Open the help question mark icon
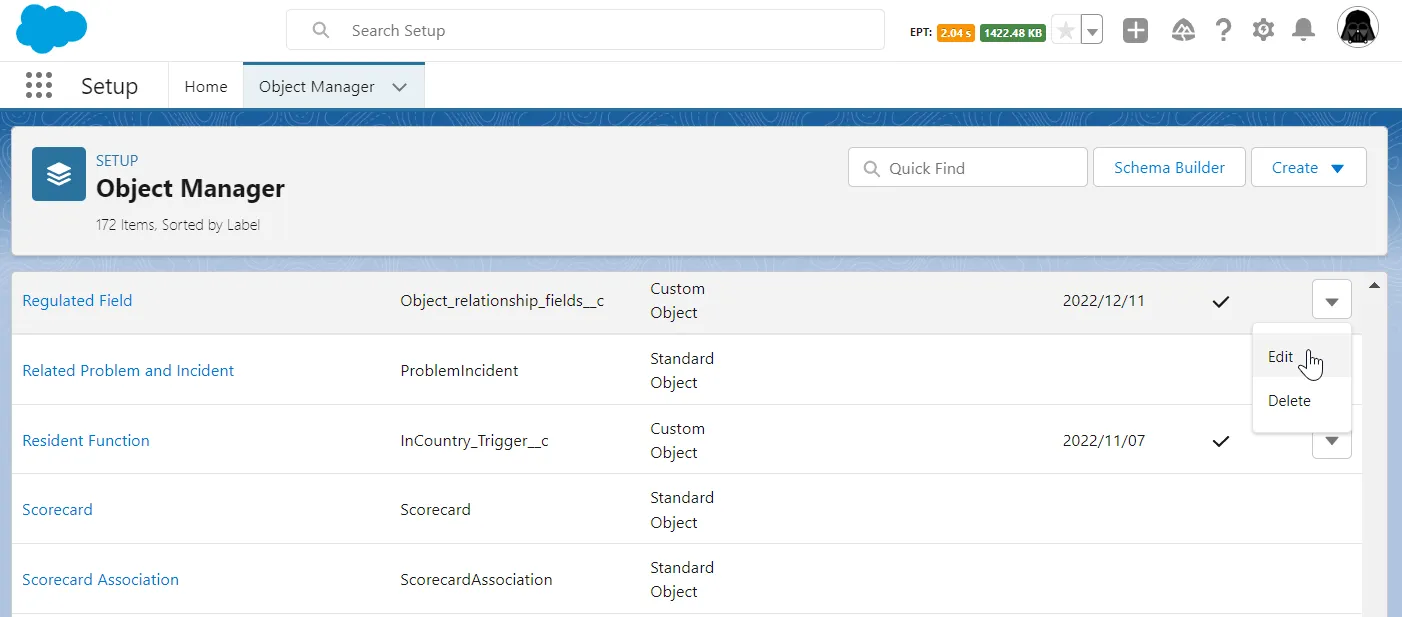The height and width of the screenshot is (617, 1402). tap(1223, 31)
